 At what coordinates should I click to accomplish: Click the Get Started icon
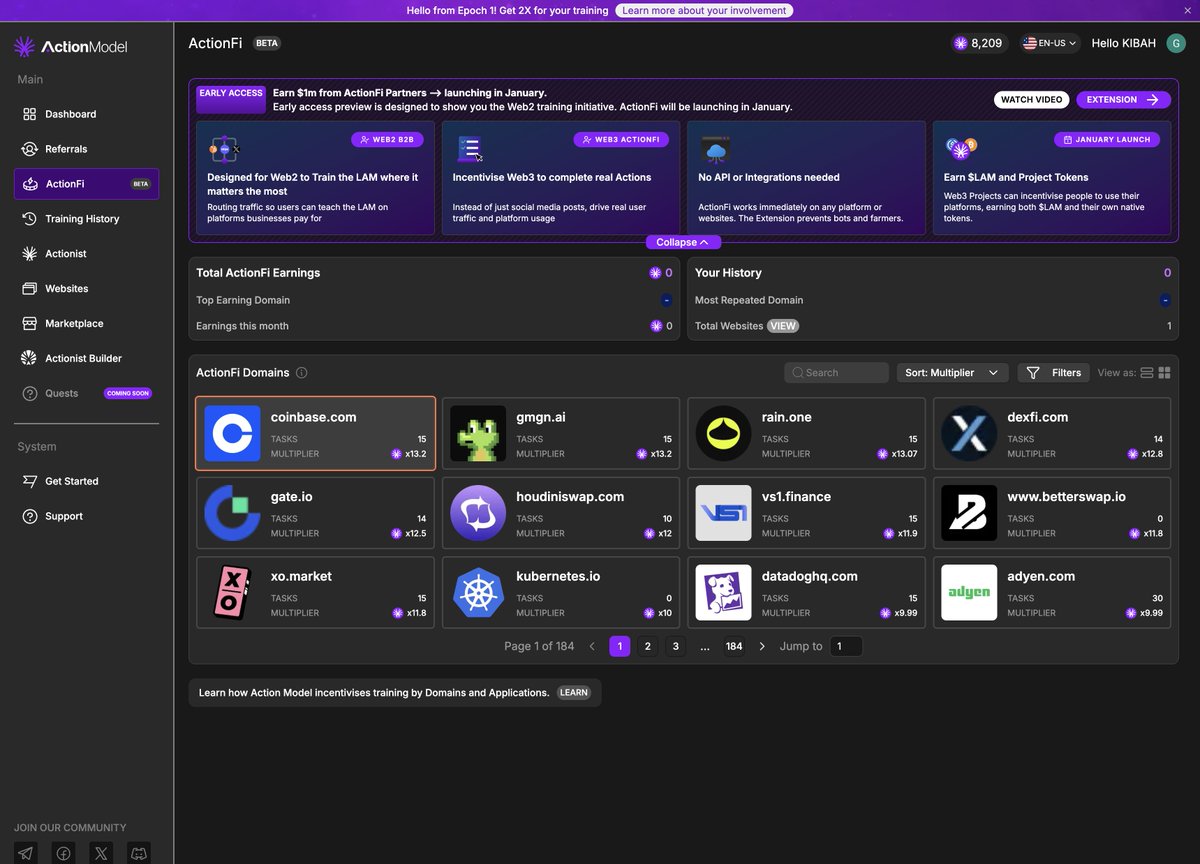30,481
